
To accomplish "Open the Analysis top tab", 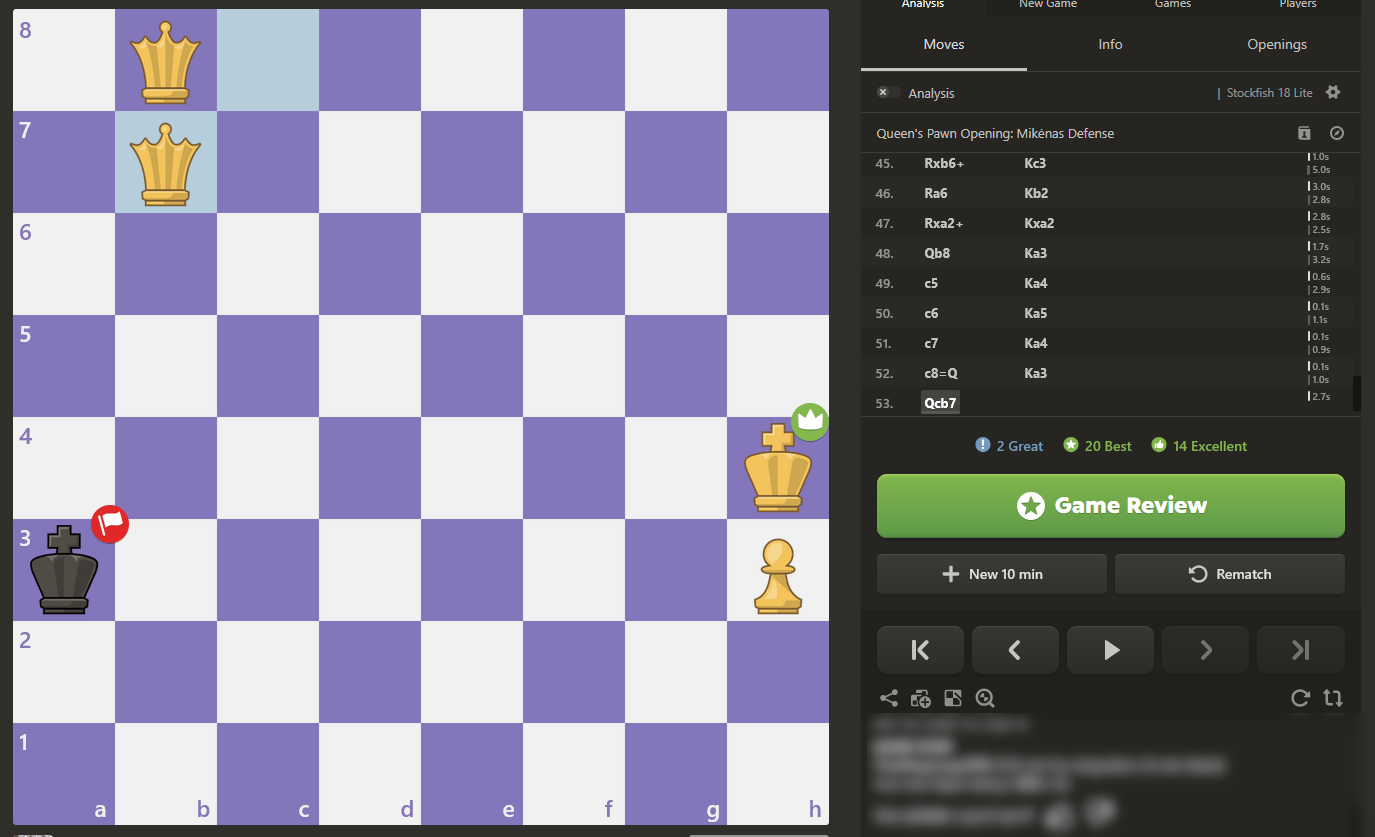I will (x=923, y=5).
